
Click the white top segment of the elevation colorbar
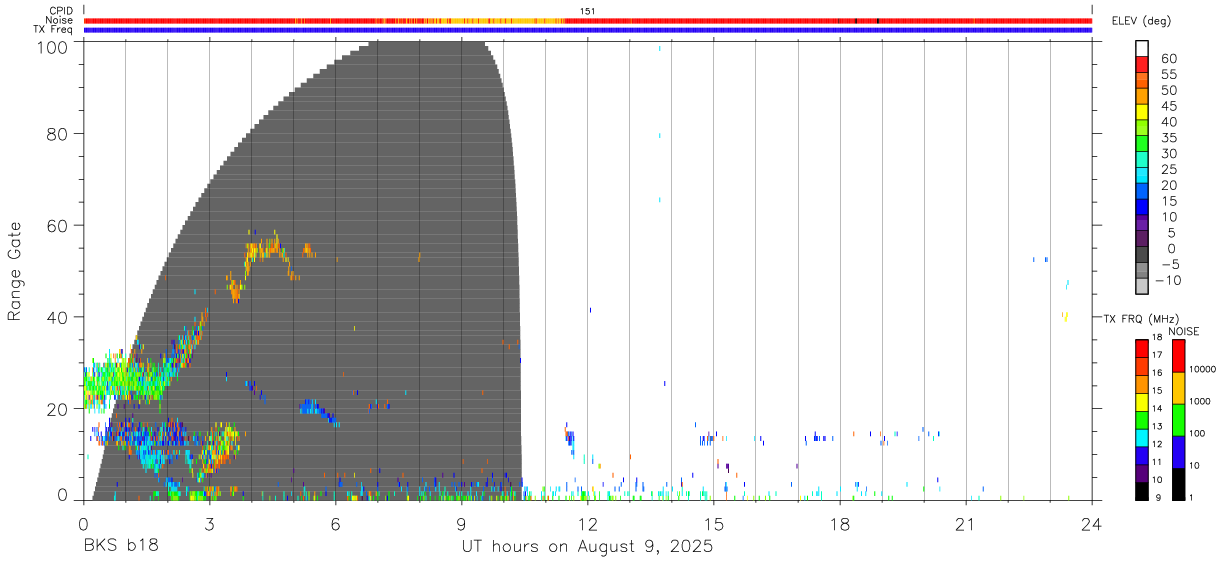tap(1143, 49)
